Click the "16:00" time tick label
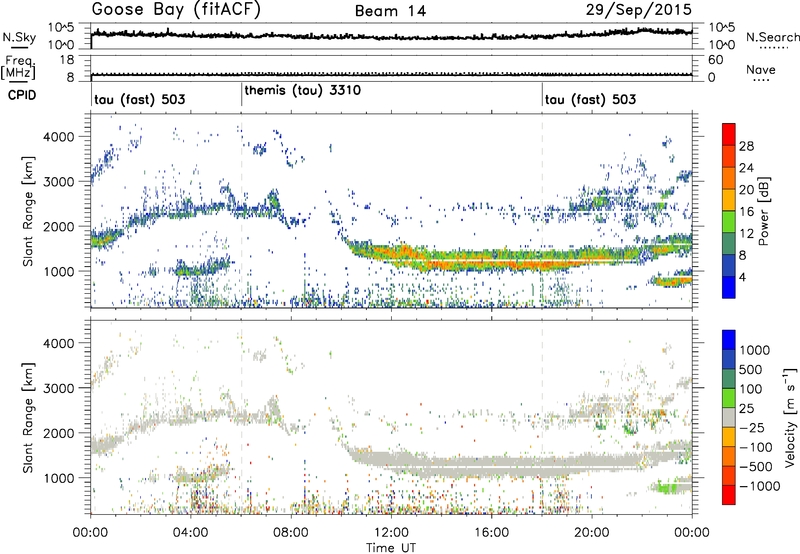The image size is (800, 554). [x=491, y=533]
